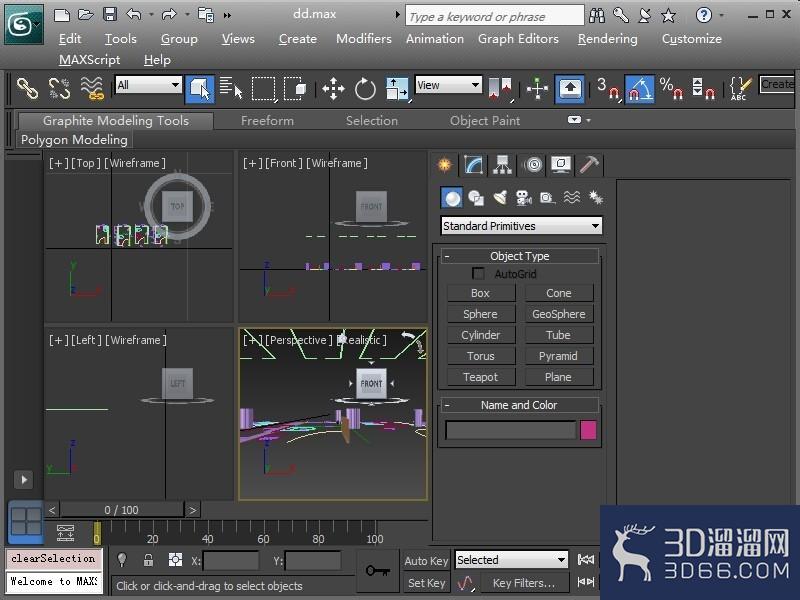
Task: Open Standard Primitives category dropdown
Action: (521, 226)
